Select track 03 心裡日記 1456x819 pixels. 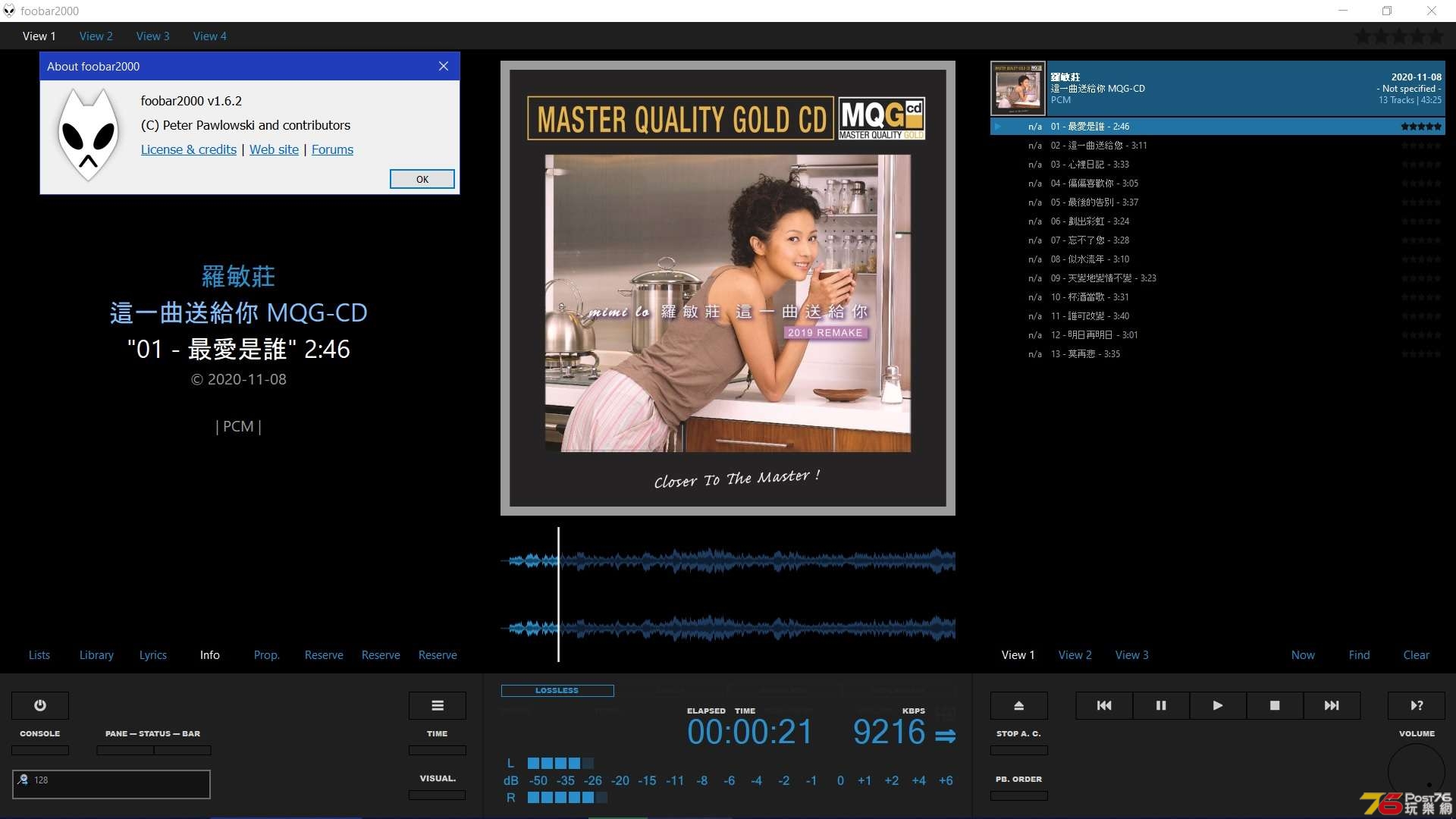coord(1218,165)
